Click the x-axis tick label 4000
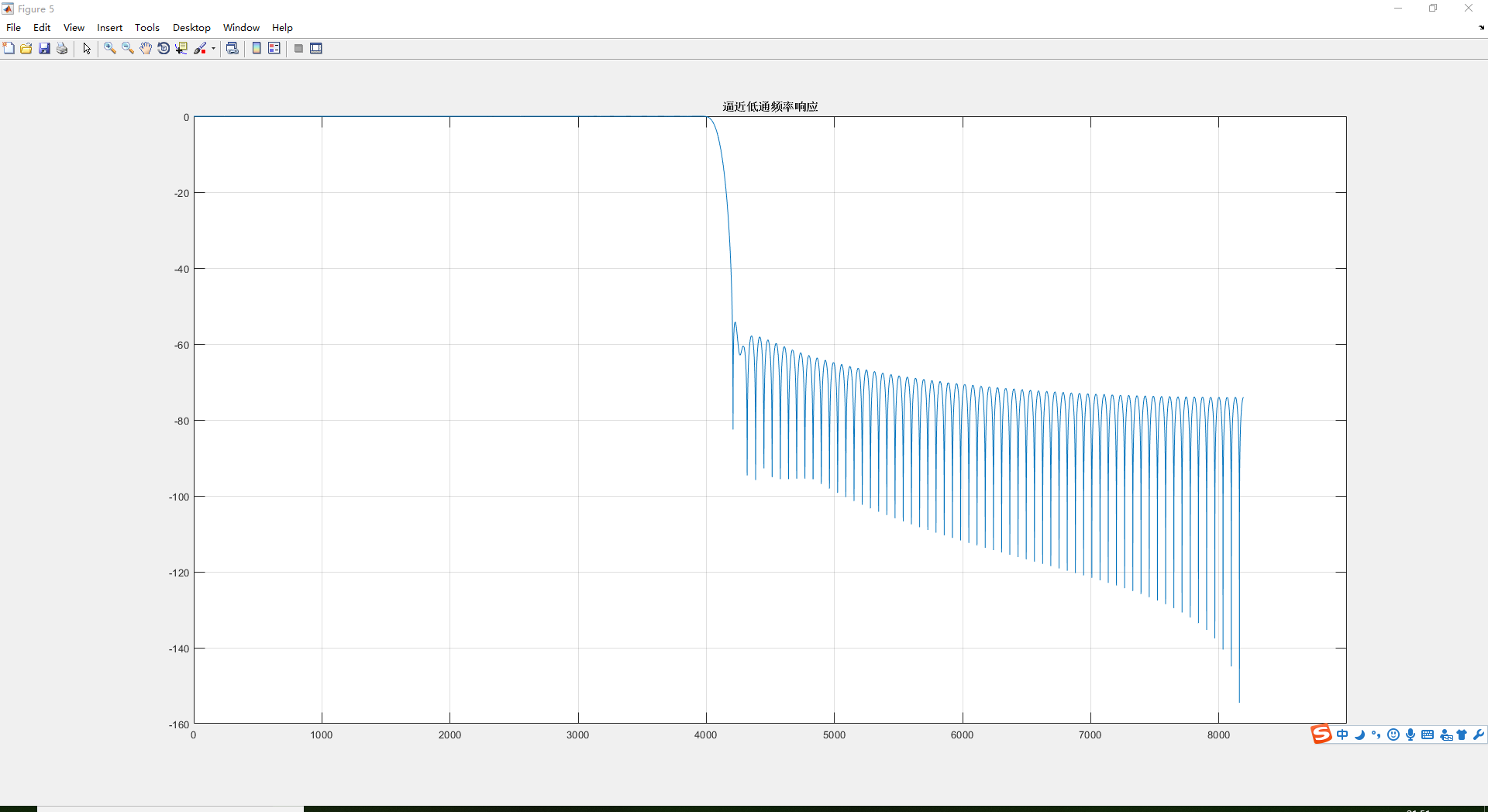Viewport: 1488px width, 812px height. 705,735
